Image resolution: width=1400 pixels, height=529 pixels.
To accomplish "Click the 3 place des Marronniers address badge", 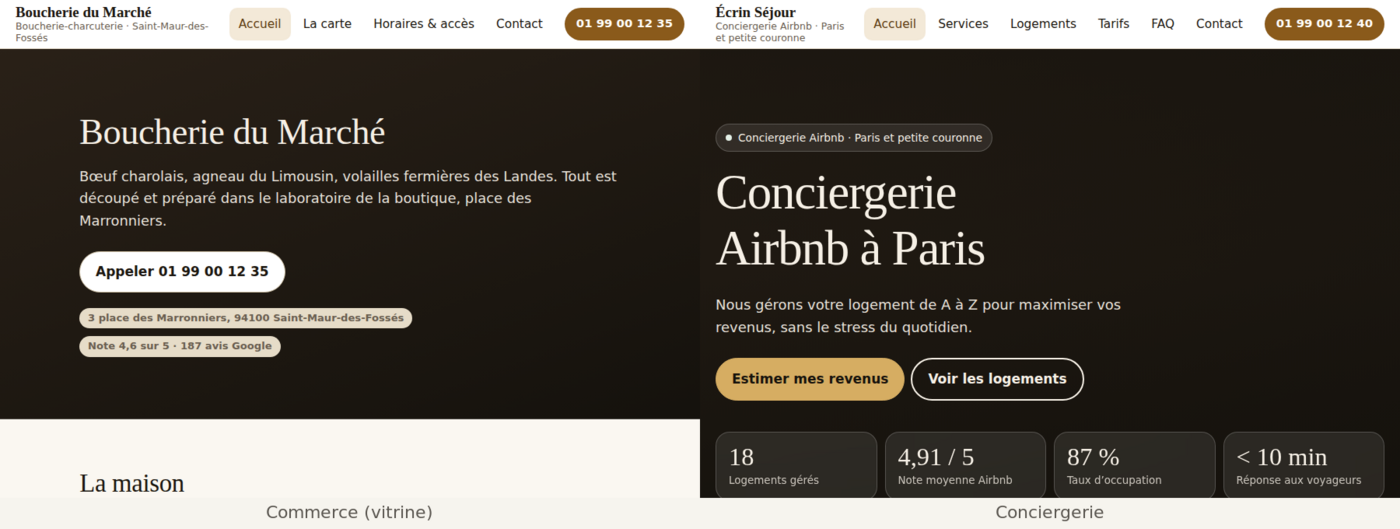I will click(x=246, y=318).
